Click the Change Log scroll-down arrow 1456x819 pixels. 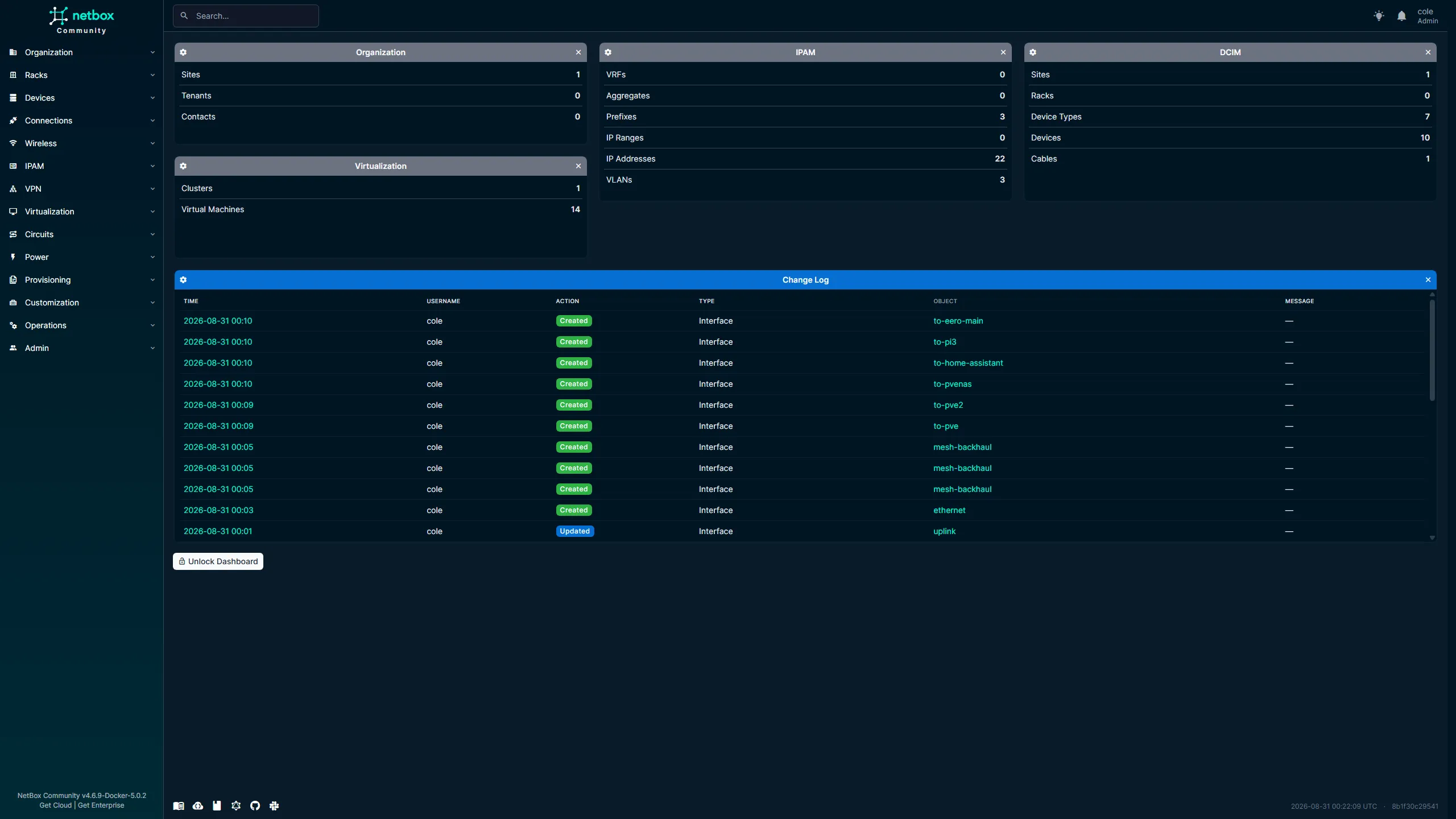point(1432,537)
